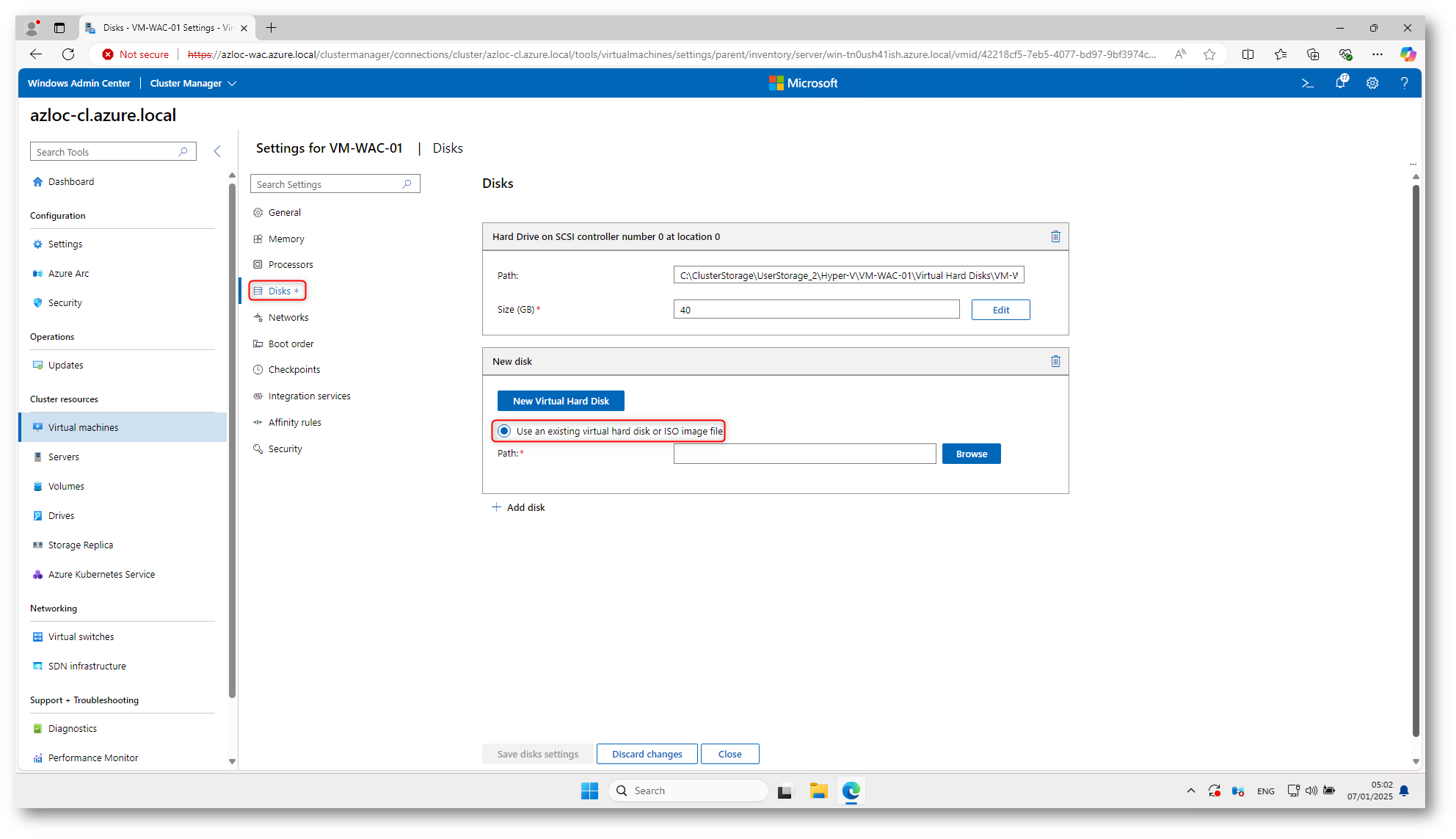Click Windows Admin Center home link
Viewport: 1456px width, 839px height.
coord(79,83)
